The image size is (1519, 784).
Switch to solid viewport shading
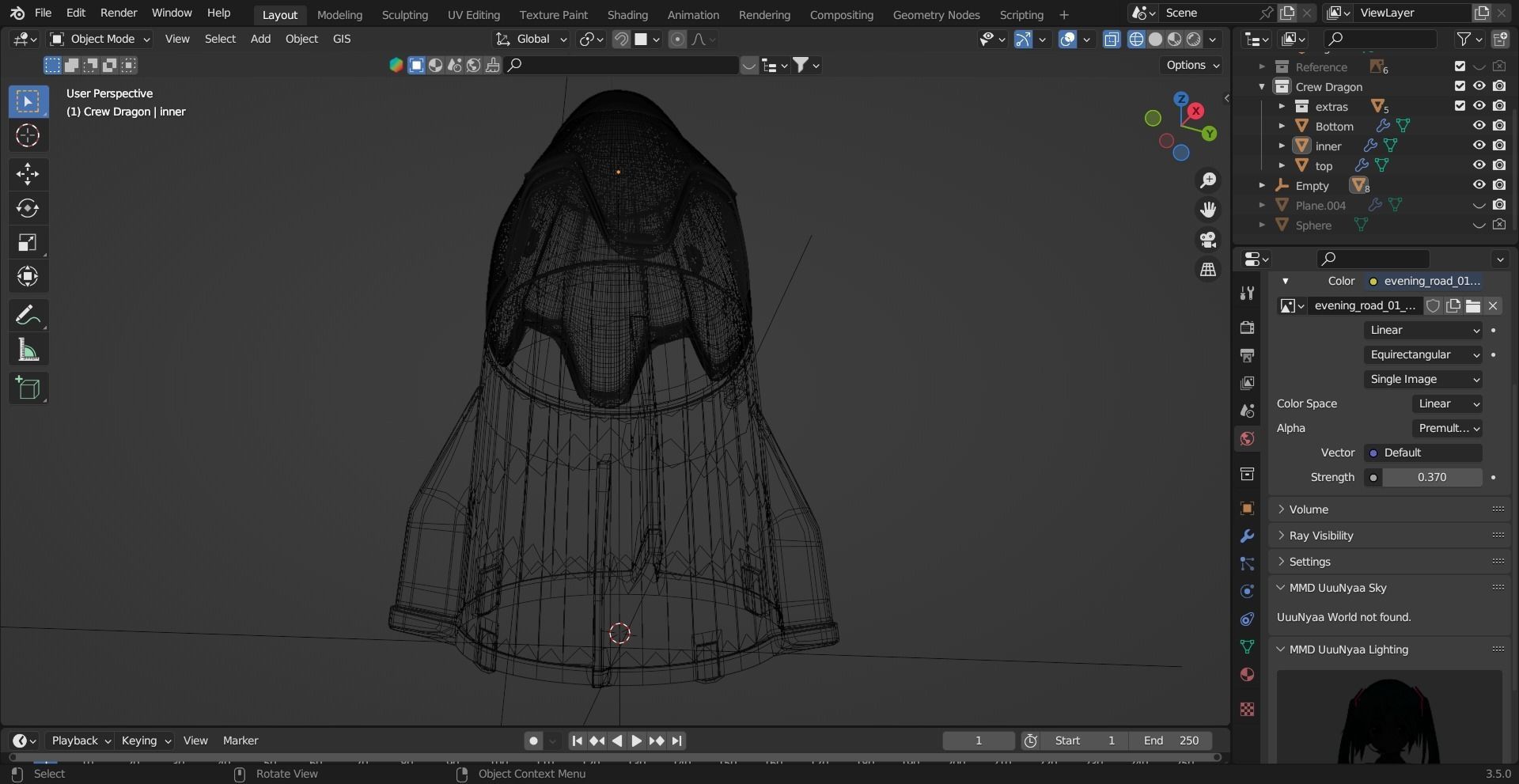(1155, 39)
